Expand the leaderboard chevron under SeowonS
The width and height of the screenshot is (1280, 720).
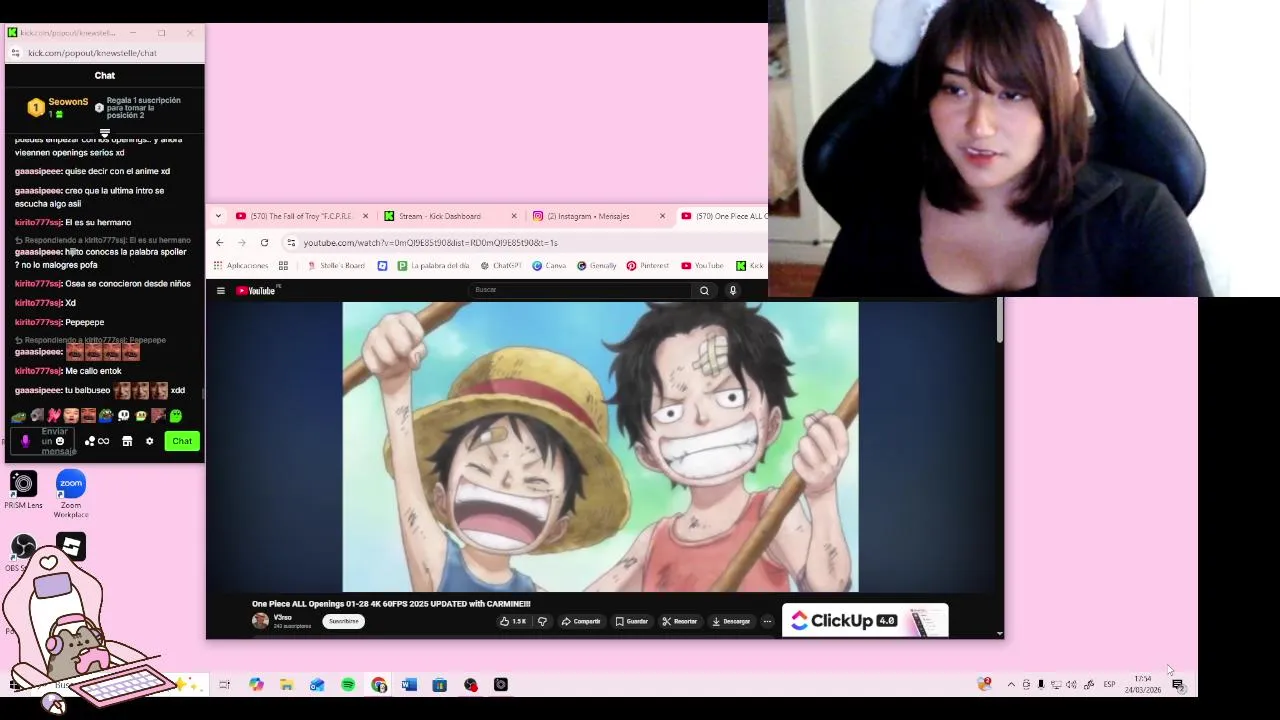point(104,133)
